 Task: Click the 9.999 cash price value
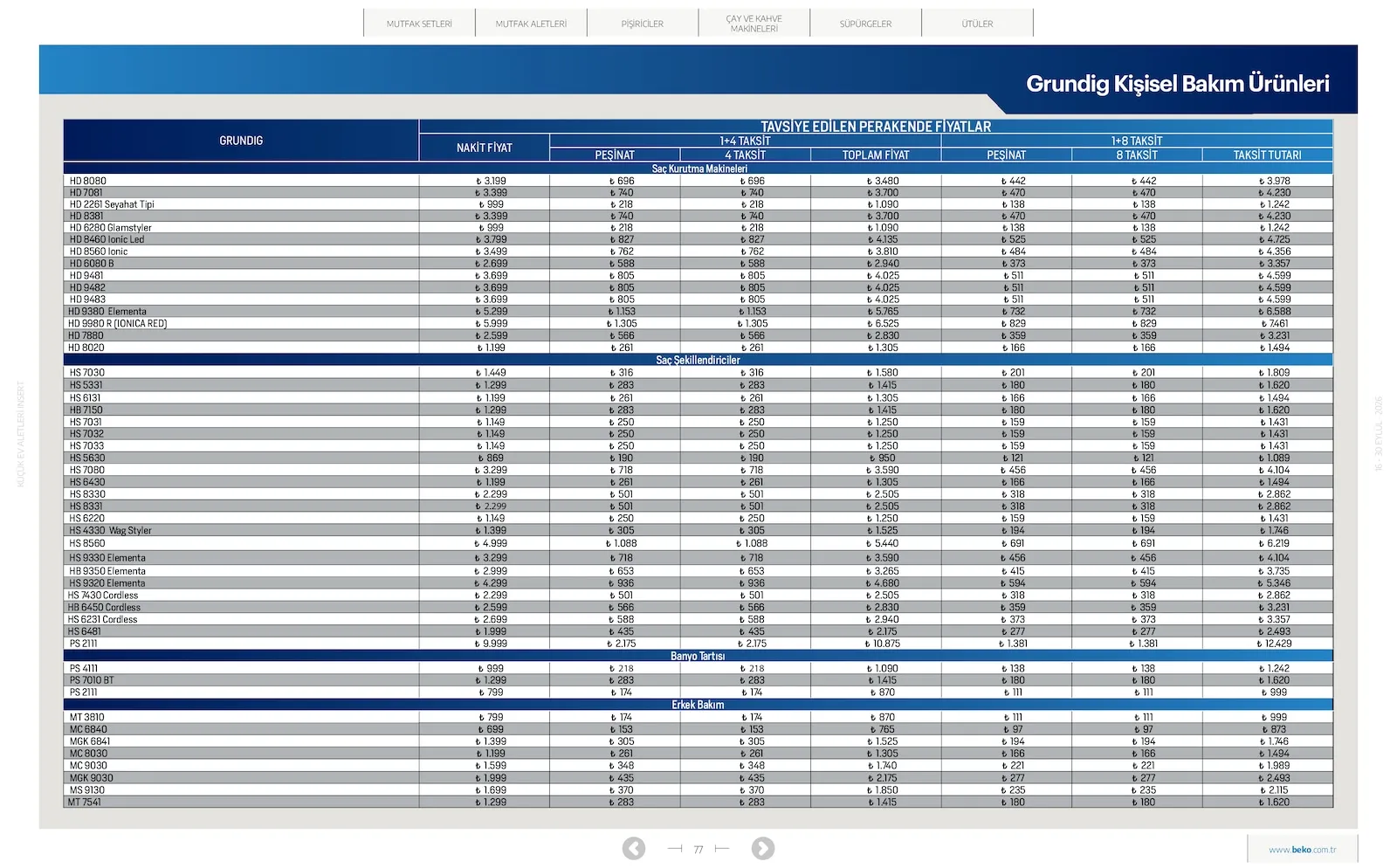tap(491, 644)
